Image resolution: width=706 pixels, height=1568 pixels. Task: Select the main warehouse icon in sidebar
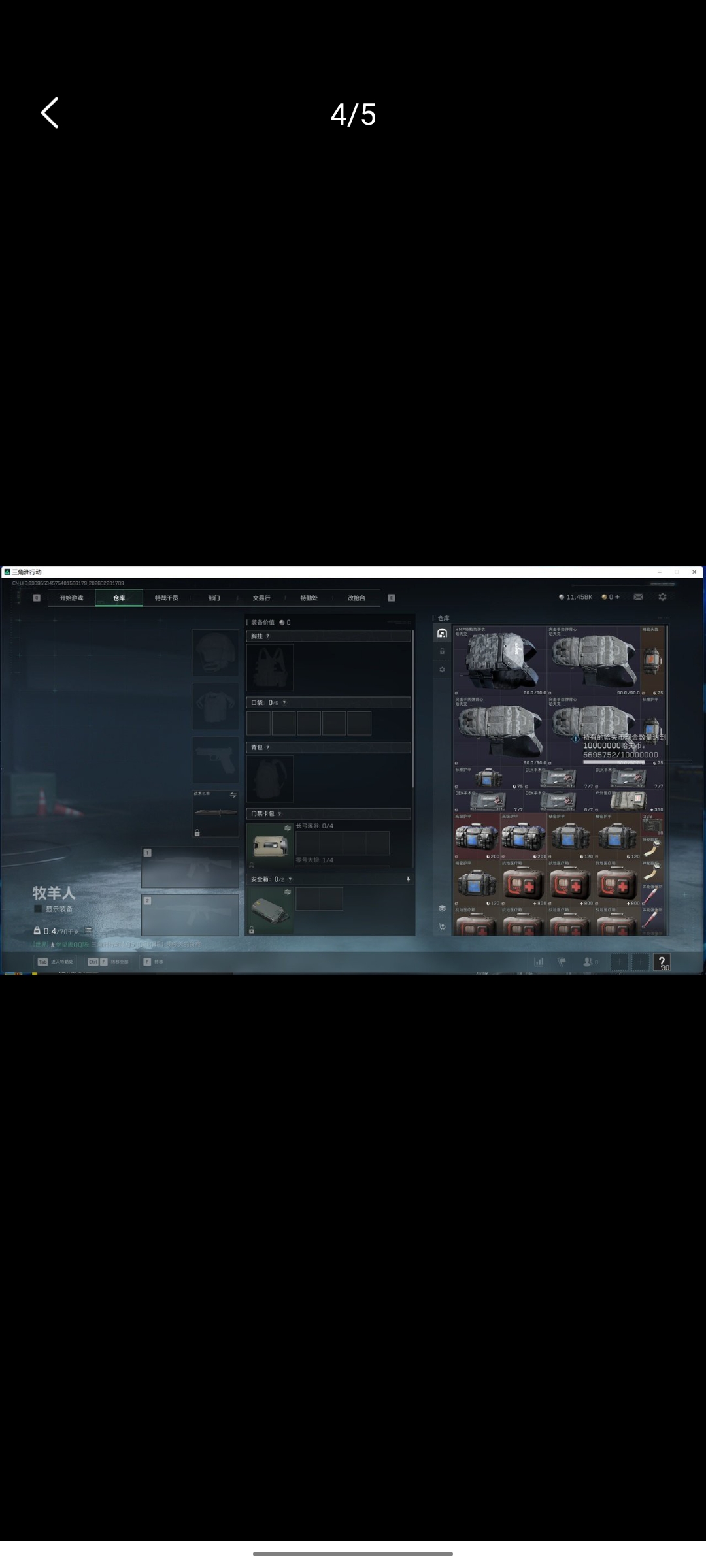pyautogui.click(x=443, y=633)
